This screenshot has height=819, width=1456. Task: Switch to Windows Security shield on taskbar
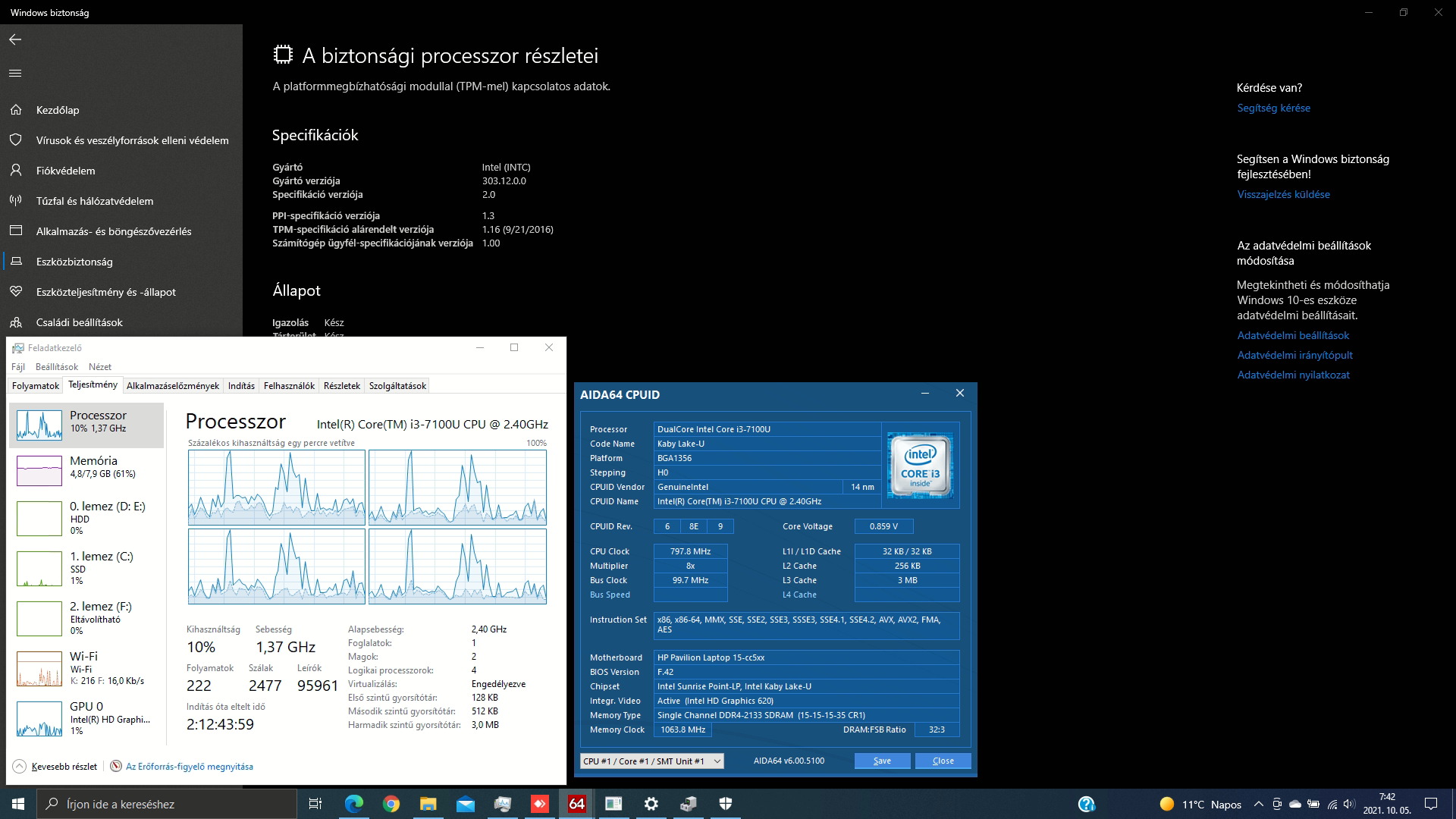[725, 804]
